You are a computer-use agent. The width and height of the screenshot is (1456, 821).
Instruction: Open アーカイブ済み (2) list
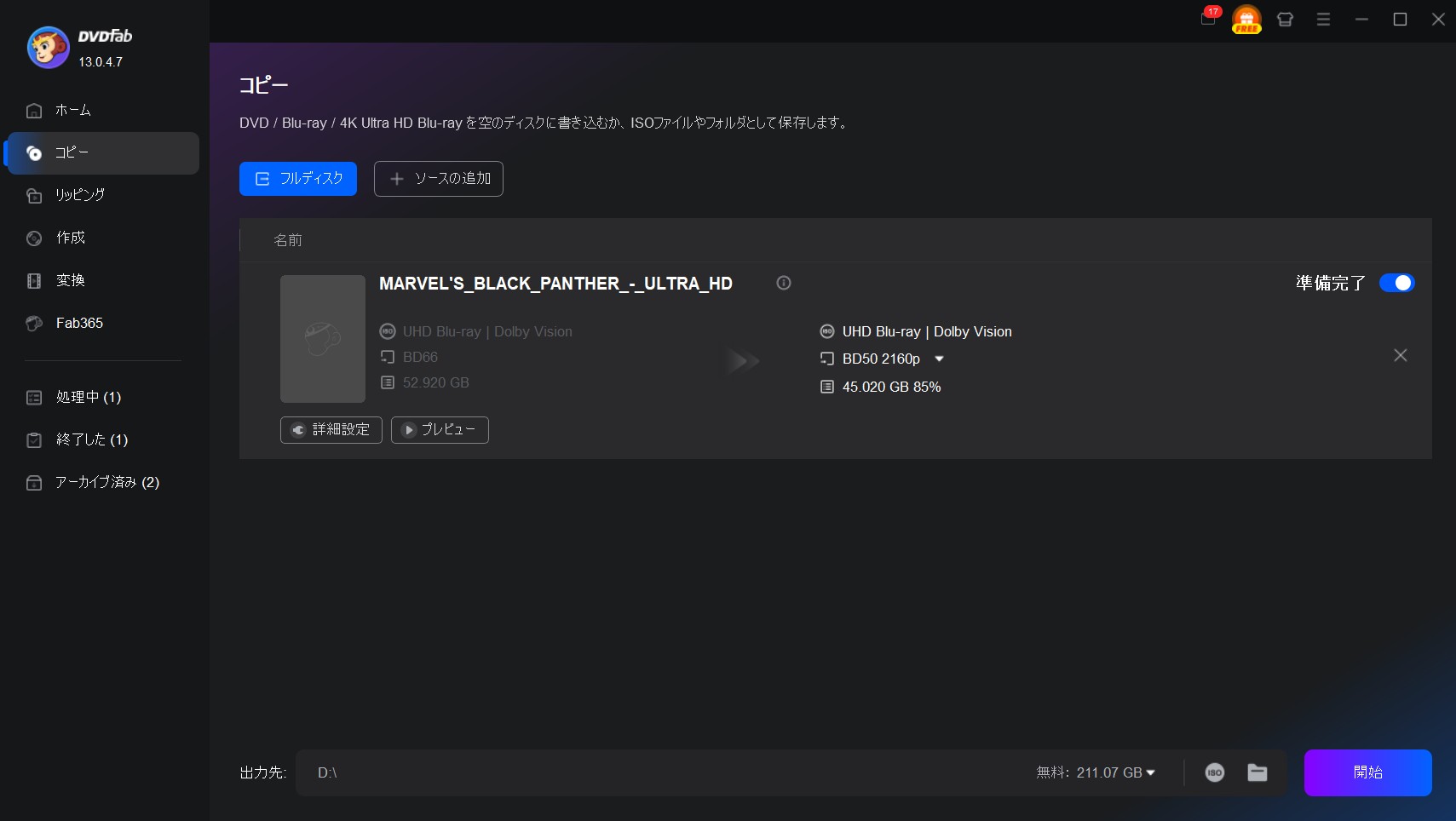point(103,483)
